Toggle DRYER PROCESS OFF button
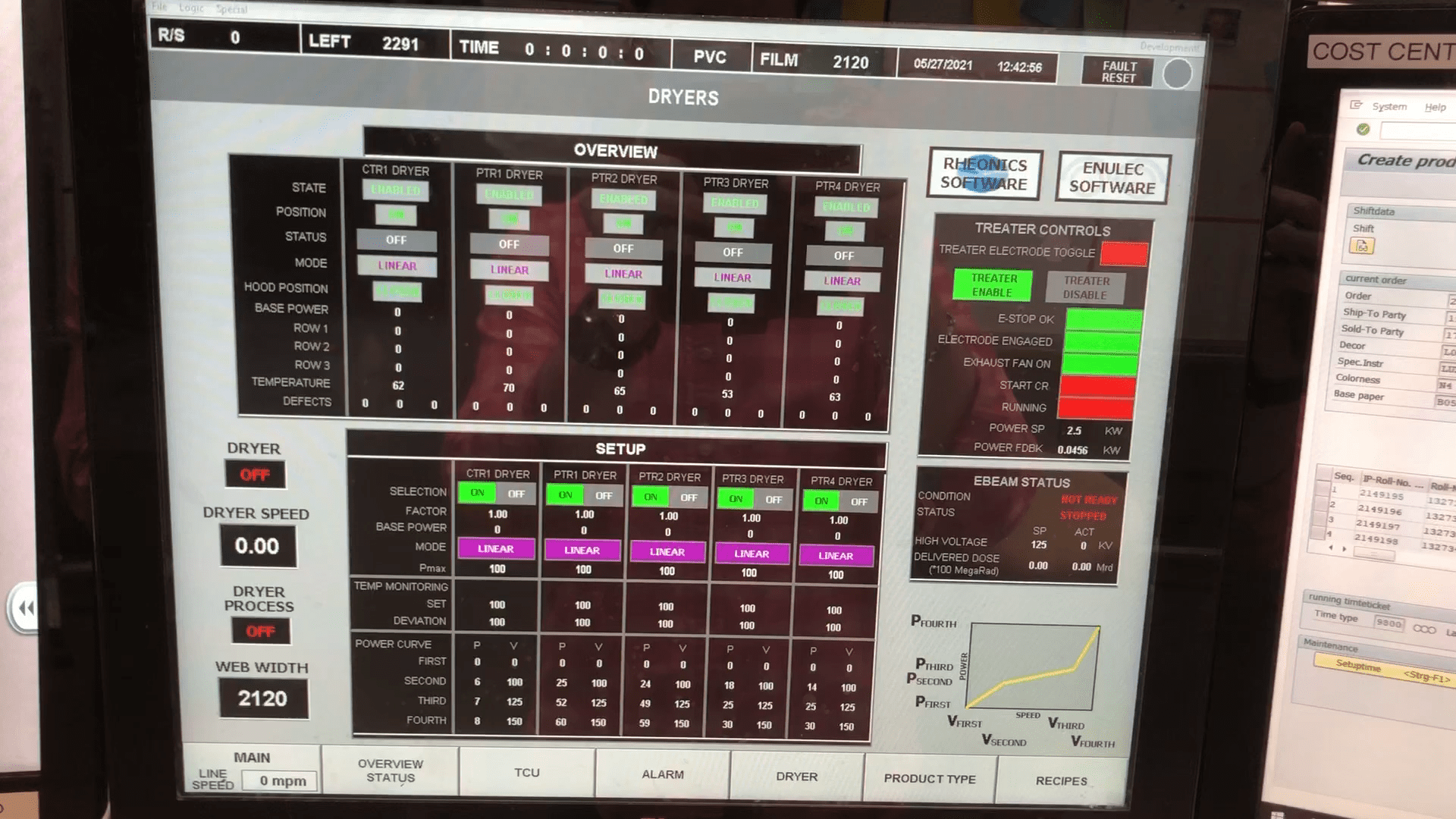The width and height of the screenshot is (1456, 819). [260, 632]
